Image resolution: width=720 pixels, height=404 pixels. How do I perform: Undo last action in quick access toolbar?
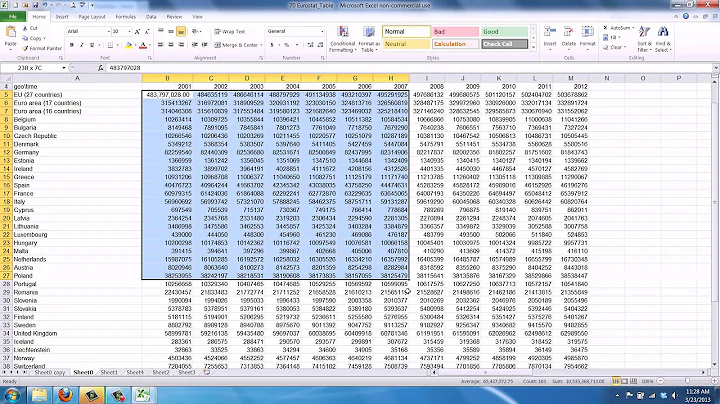[x=45, y=5]
